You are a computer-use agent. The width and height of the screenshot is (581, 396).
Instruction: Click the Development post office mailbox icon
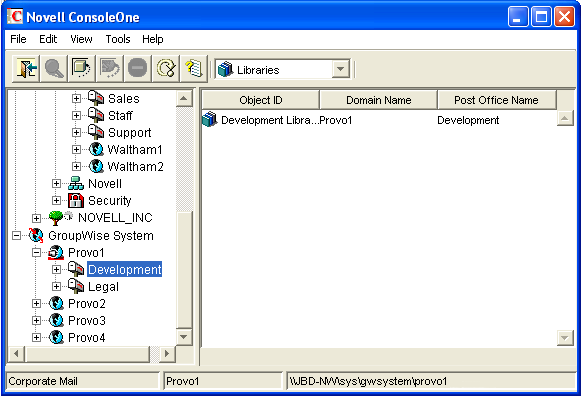pyautogui.click(x=76, y=269)
